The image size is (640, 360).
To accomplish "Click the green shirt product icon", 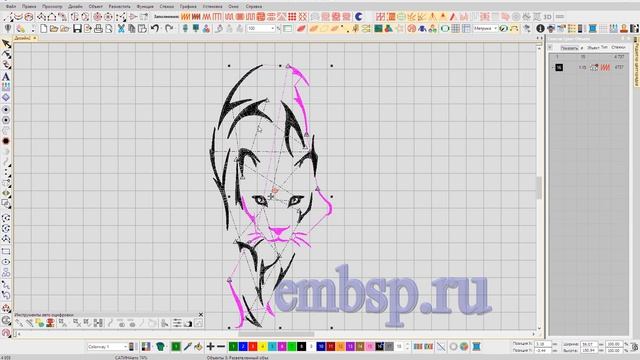I will point(160,347).
